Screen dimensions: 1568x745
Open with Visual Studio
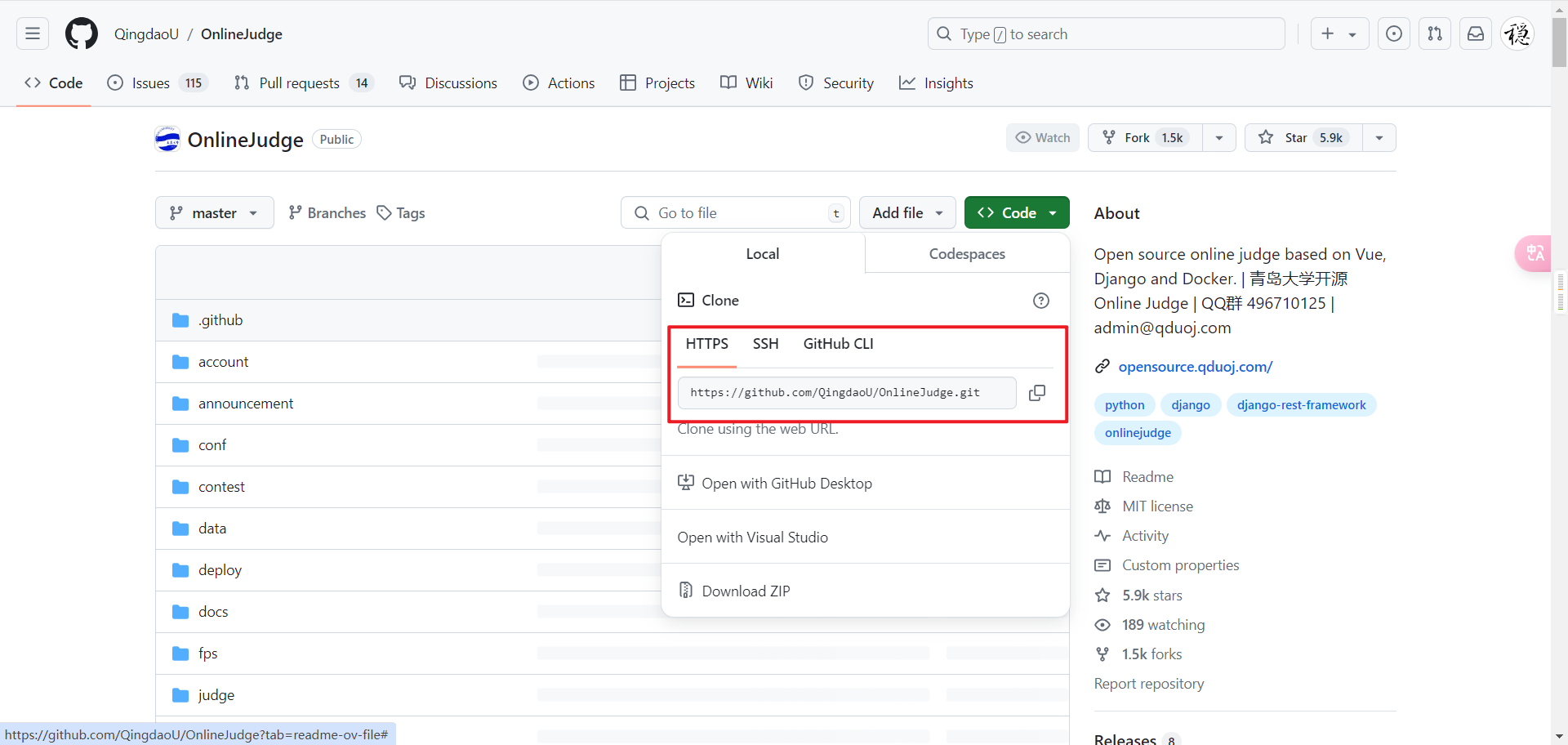(x=753, y=537)
